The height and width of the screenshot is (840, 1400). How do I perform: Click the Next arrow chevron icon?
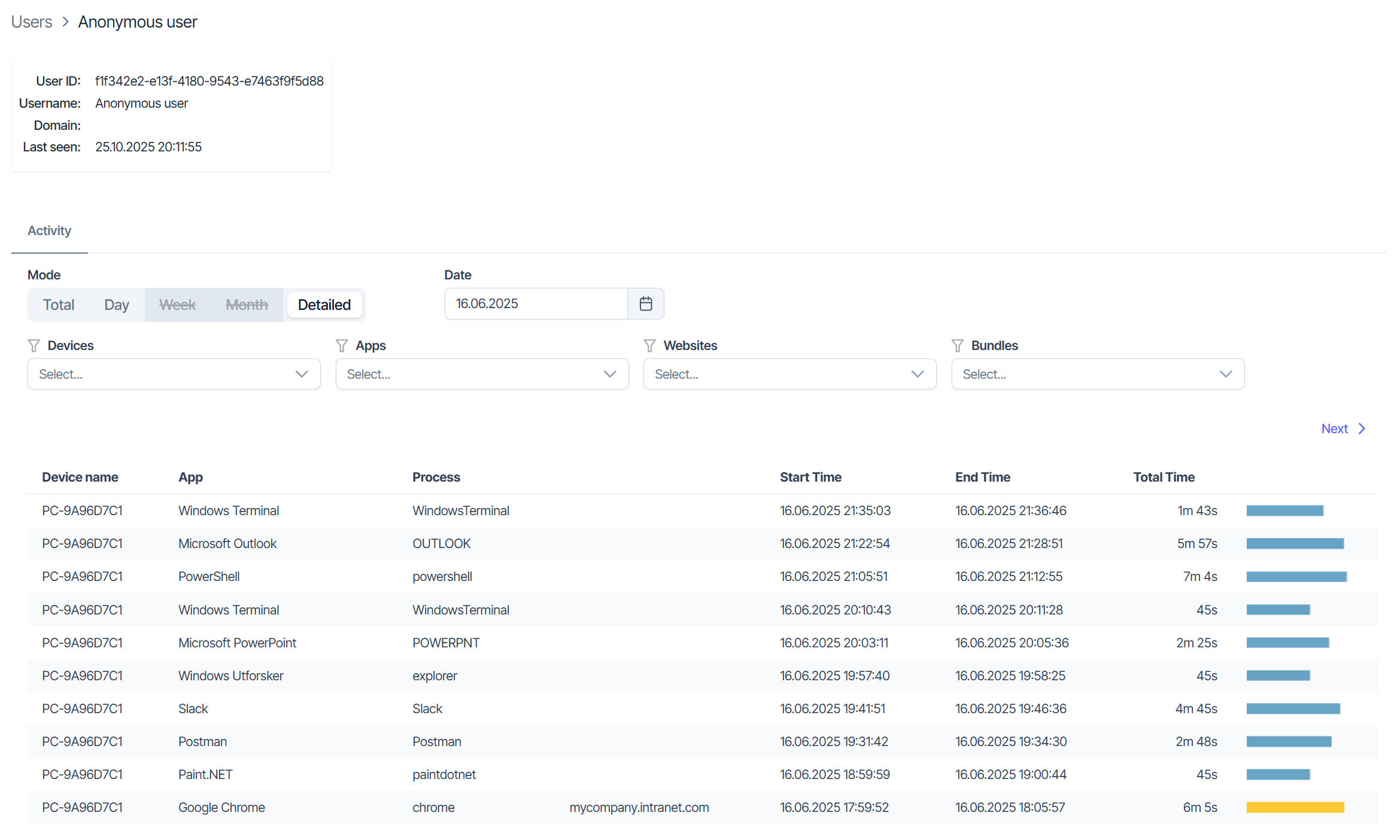pos(1362,428)
